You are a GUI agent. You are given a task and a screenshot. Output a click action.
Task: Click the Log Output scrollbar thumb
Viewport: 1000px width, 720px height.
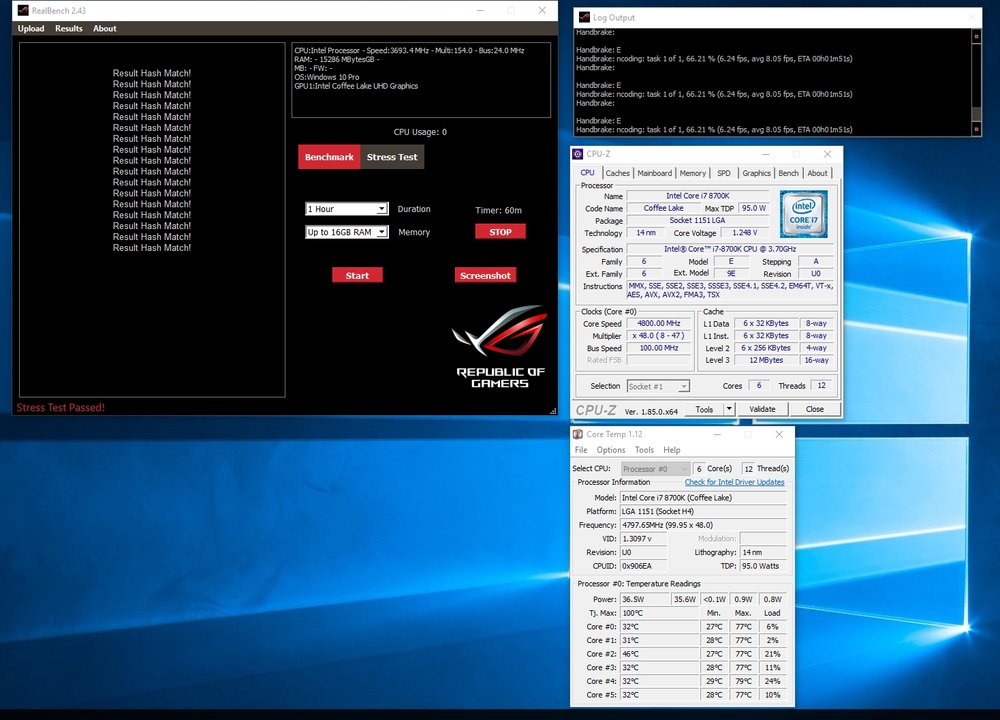[x=976, y=114]
